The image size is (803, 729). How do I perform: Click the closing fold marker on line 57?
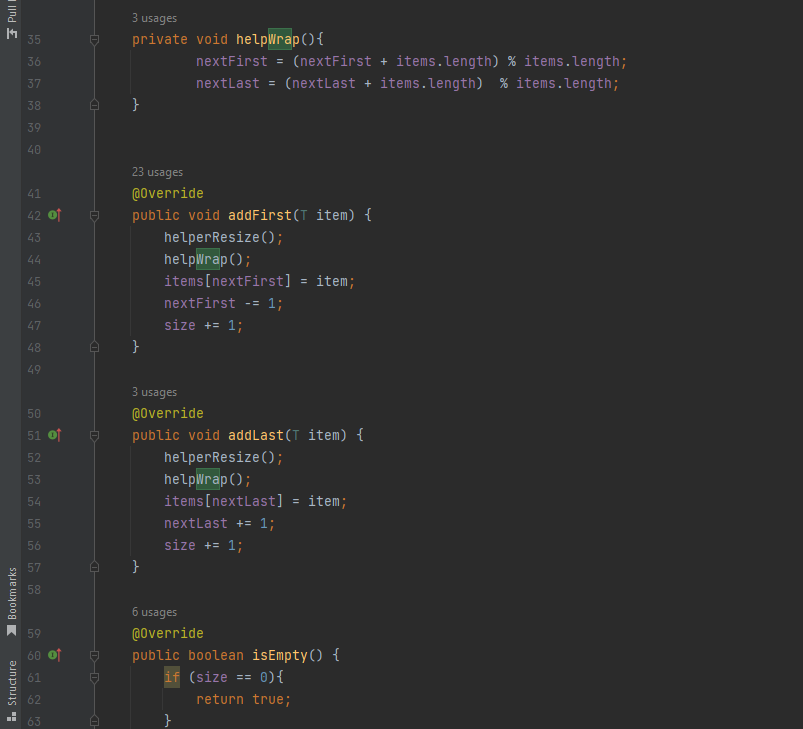(95, 567)
